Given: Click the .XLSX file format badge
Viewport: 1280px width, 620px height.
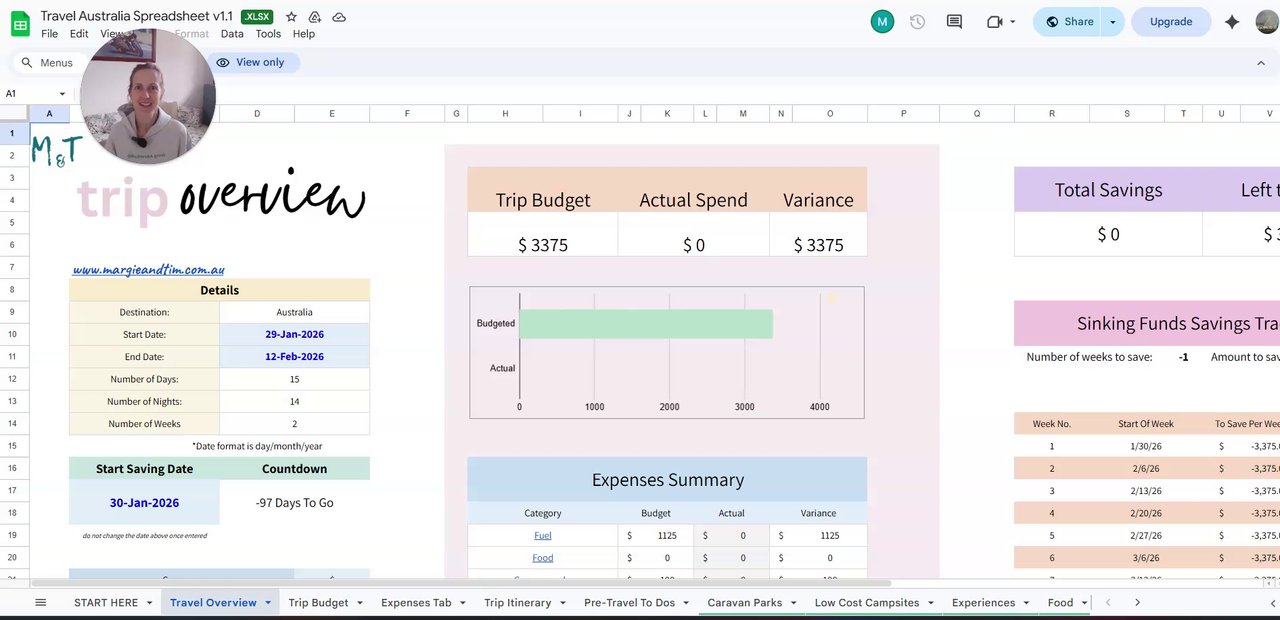Looking at the screenshot, I should coord(257,17).
